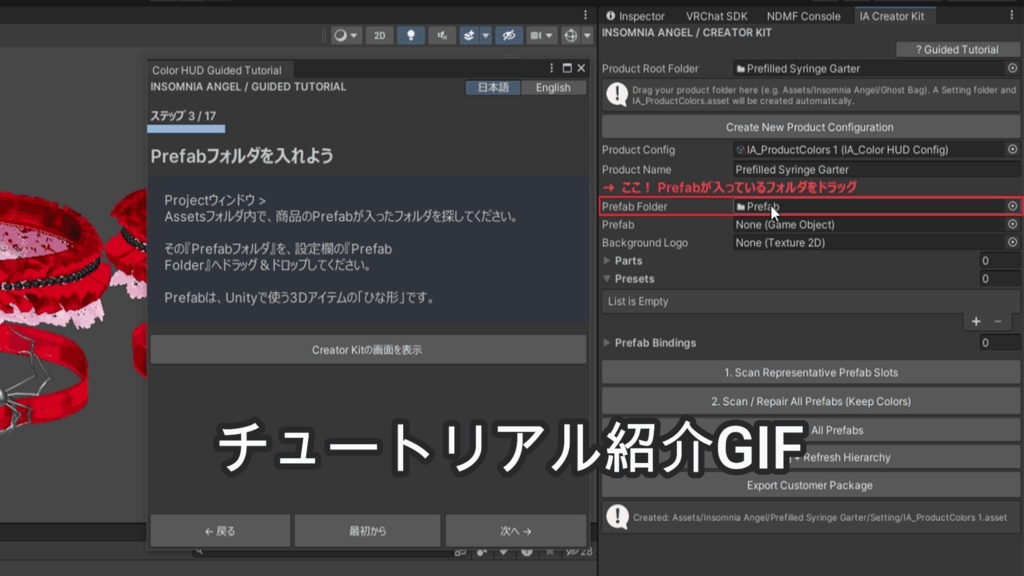This screenshot has height=576, width=1024.
Task: Open Scene view three-dot options menu
Action: click(x=585, y=15)
